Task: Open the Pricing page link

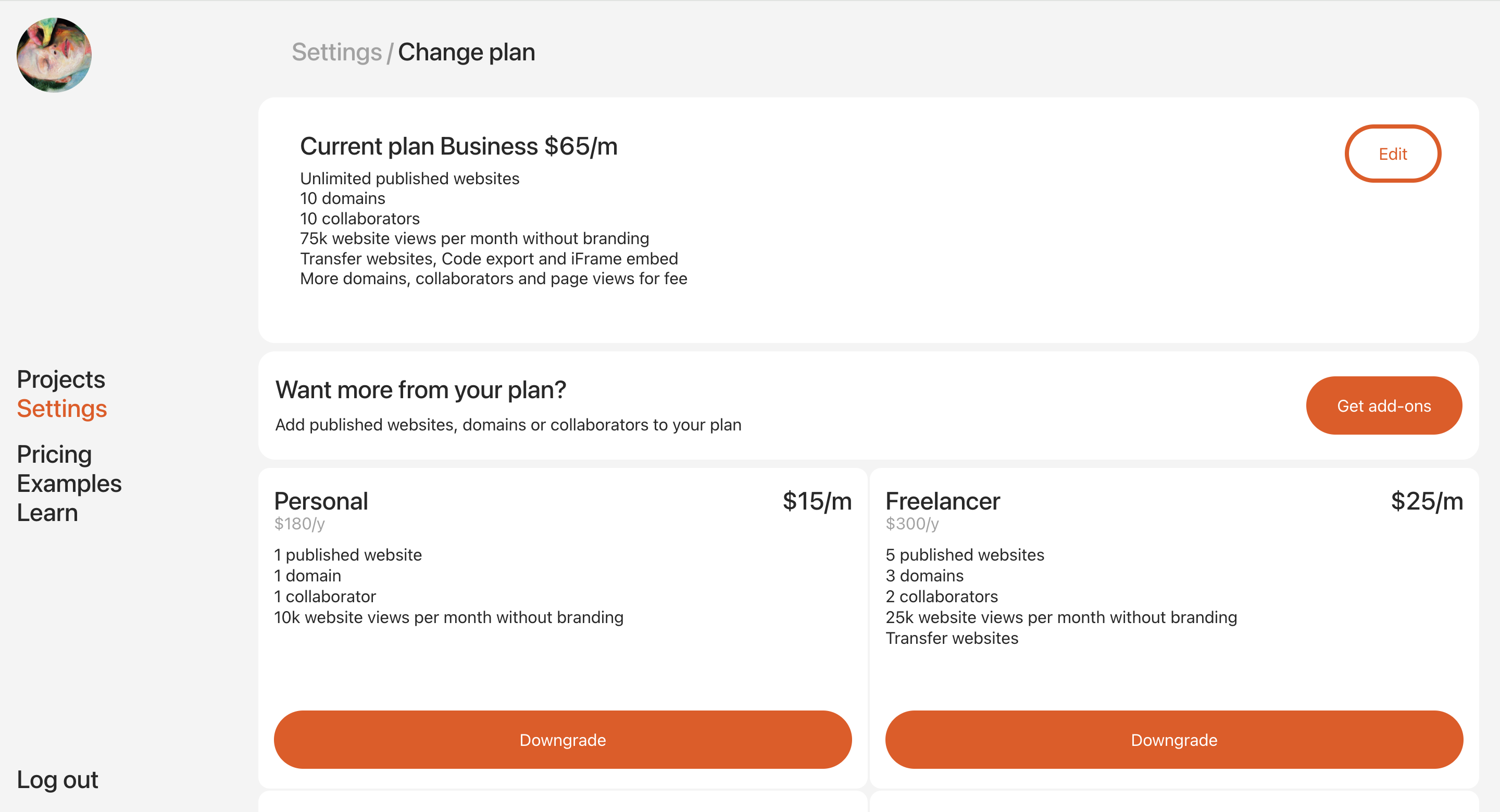Action: point(54,454)
